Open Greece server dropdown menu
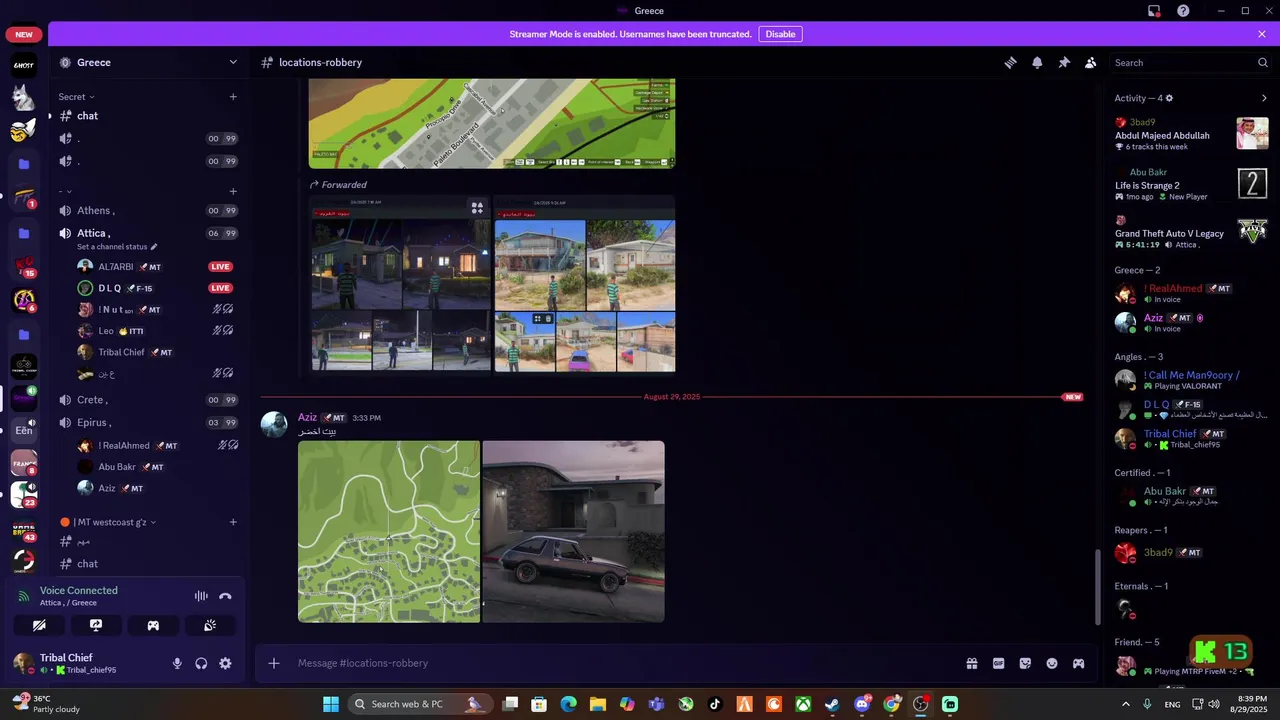 (x=233, y=62)
